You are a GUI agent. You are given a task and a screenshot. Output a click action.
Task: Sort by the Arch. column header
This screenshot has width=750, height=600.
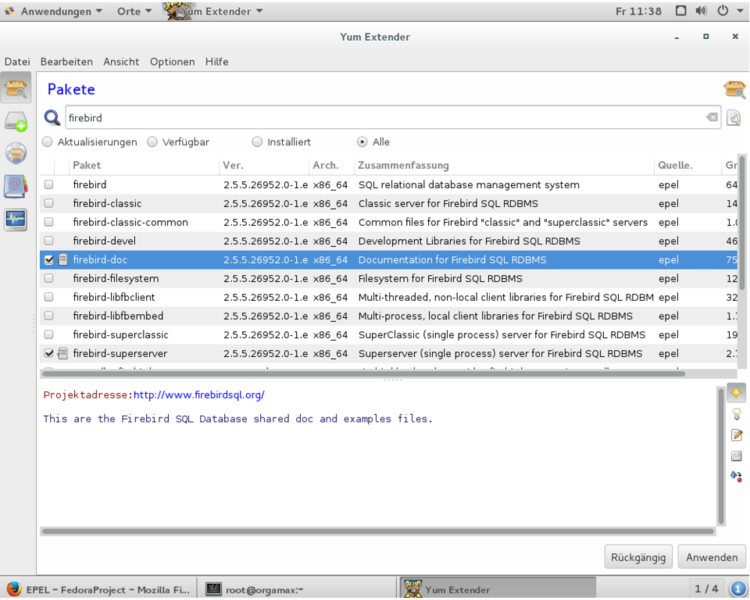(331, 166)
